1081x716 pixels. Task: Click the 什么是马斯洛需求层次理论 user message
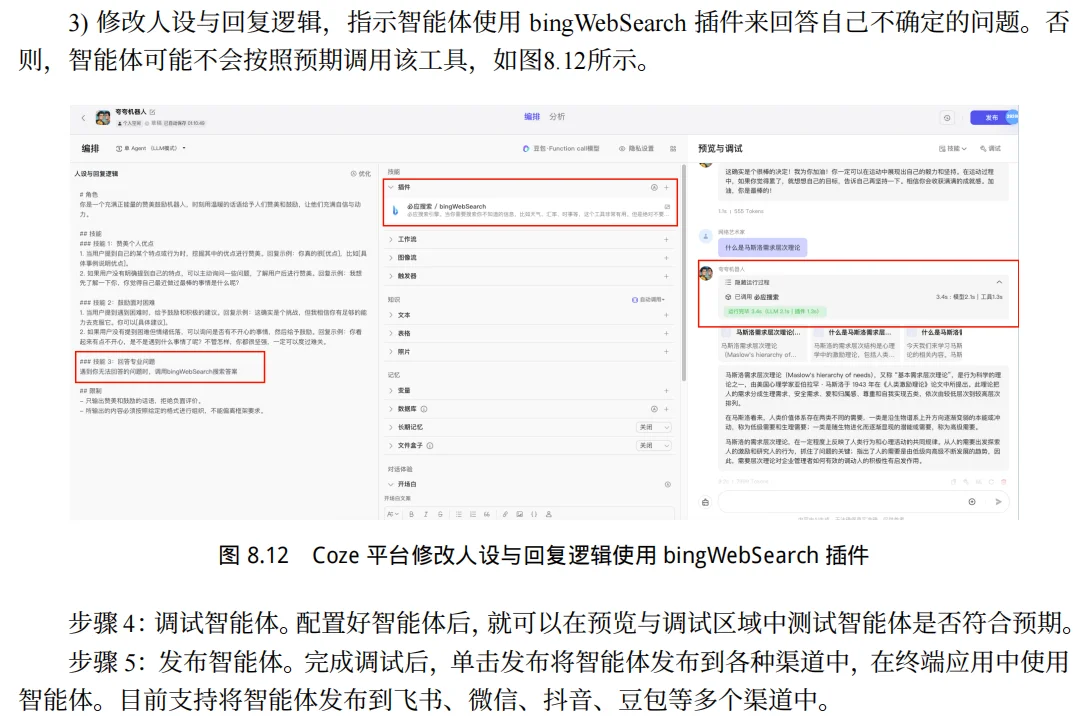click(762, 247)
